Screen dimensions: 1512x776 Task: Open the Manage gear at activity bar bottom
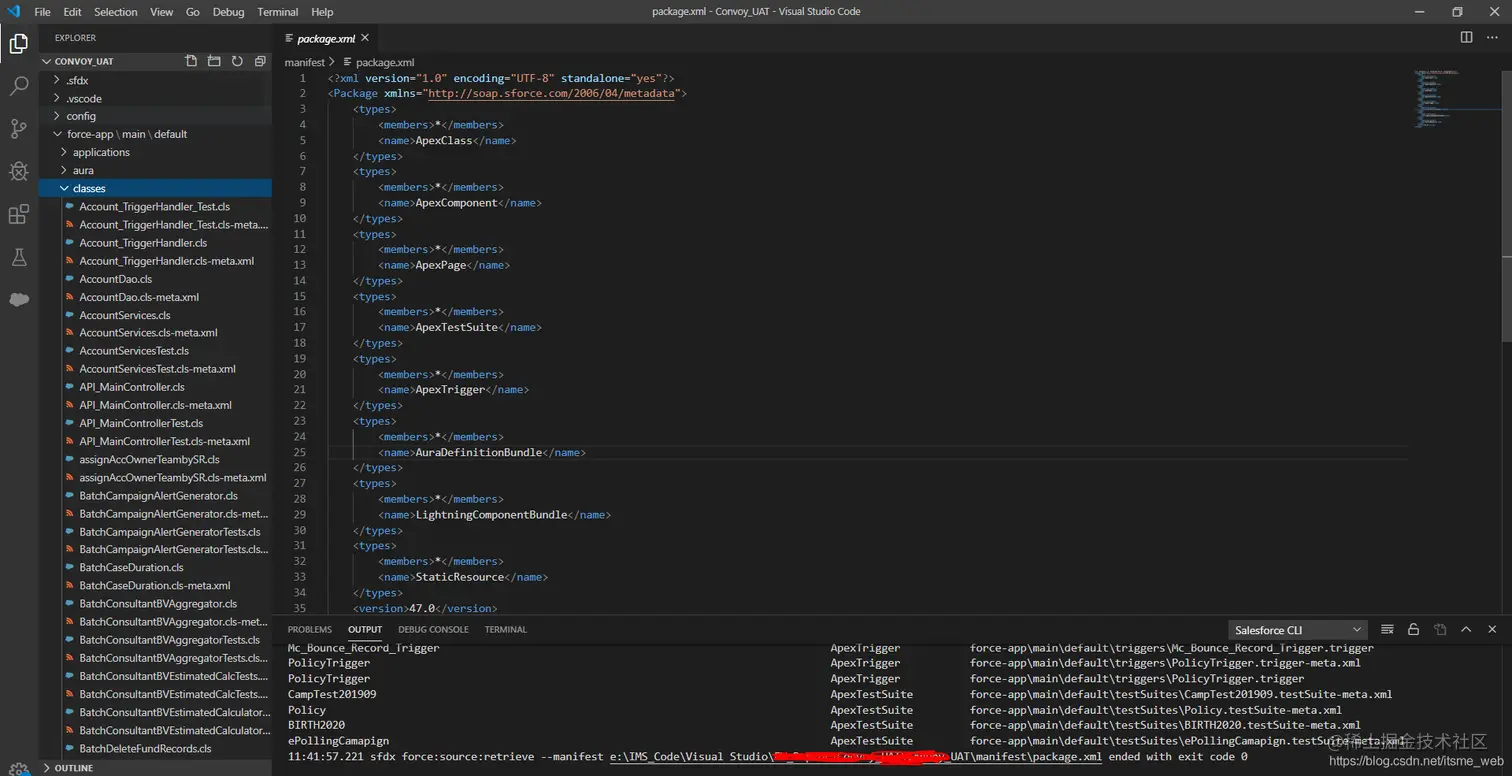tap(18, 769)
